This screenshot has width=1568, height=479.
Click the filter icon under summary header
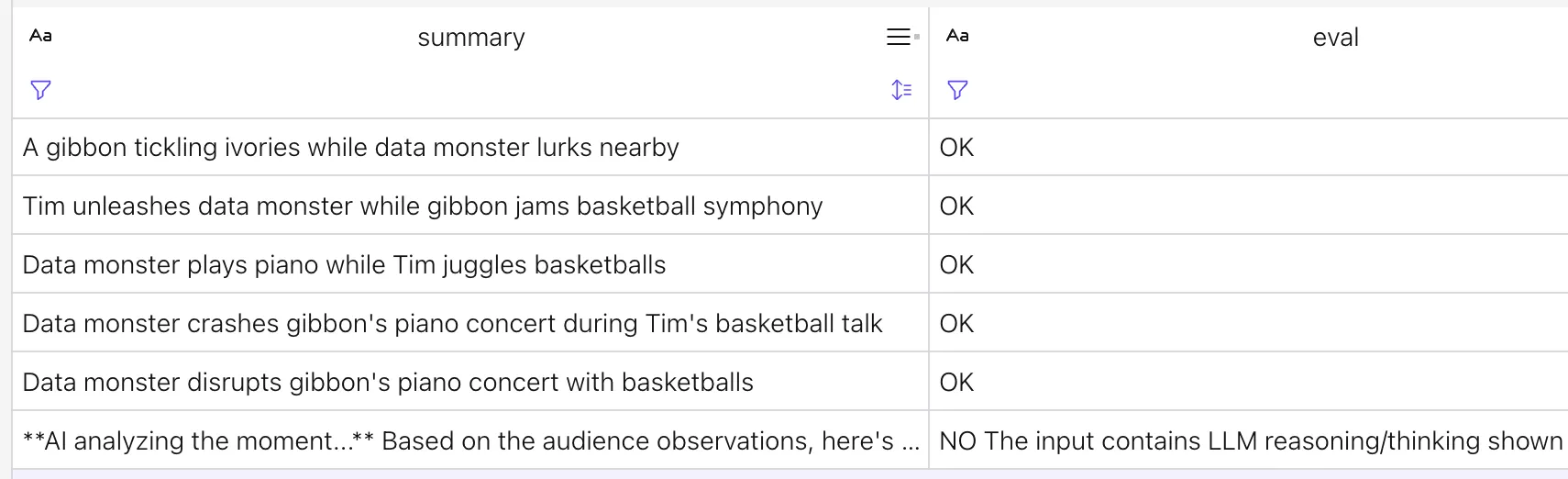coord(40,90)
